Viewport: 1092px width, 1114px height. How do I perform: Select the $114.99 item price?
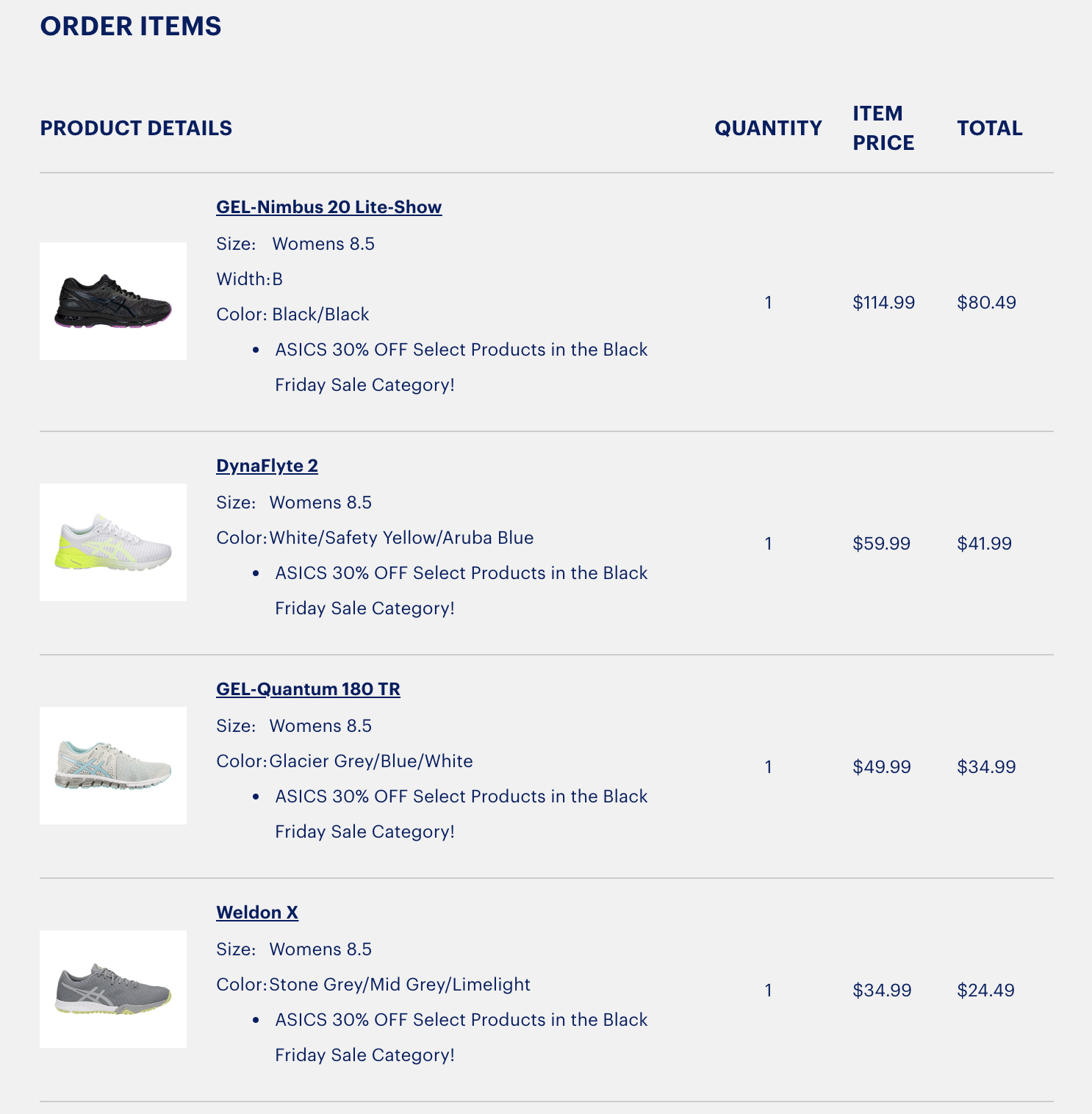click(884, 303)
